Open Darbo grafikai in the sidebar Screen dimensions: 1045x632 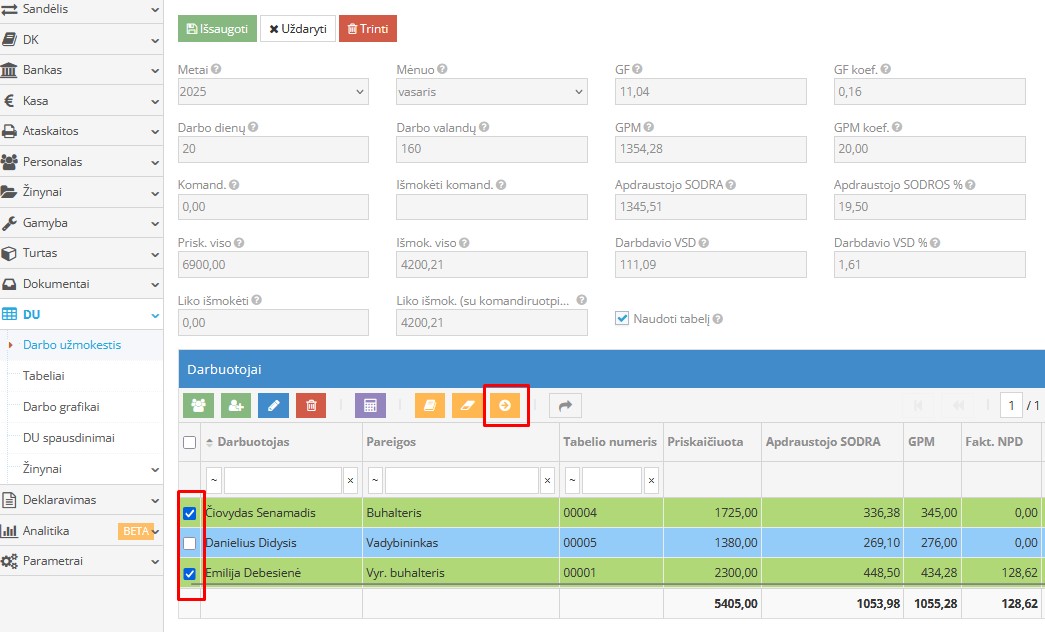[61, 407]
